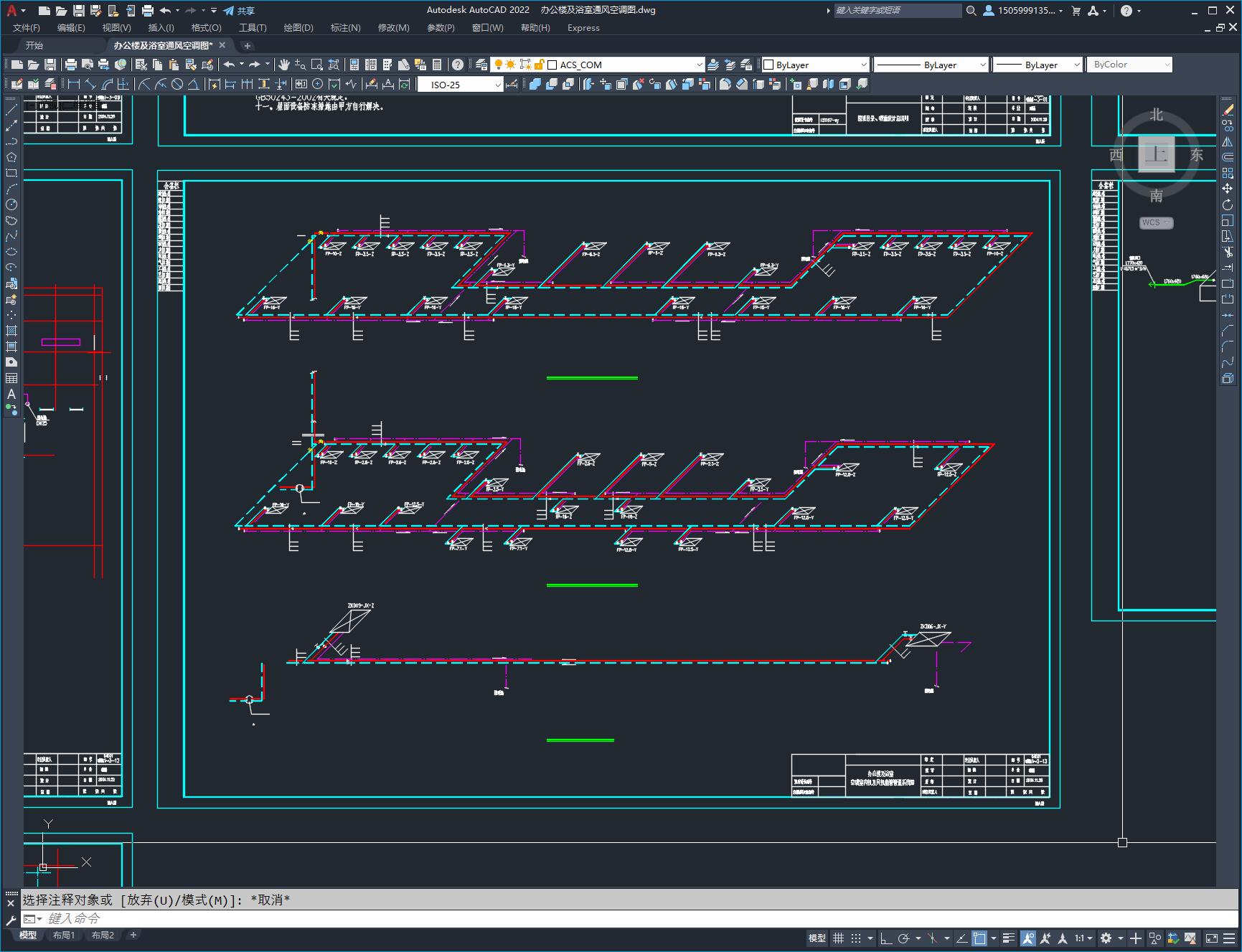
Task: Select the Rotate modify tool
Action: click(x=1228, y=204)
